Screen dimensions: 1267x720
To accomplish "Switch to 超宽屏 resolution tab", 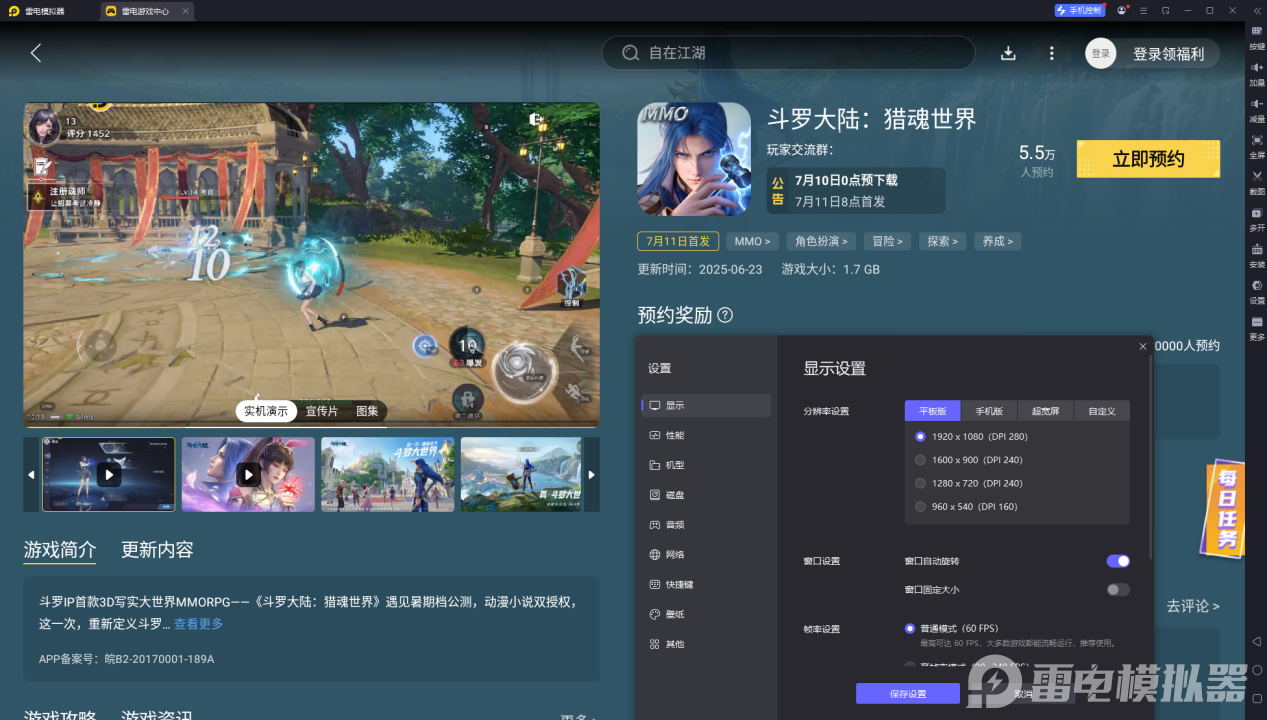I will click(1045, 411).
